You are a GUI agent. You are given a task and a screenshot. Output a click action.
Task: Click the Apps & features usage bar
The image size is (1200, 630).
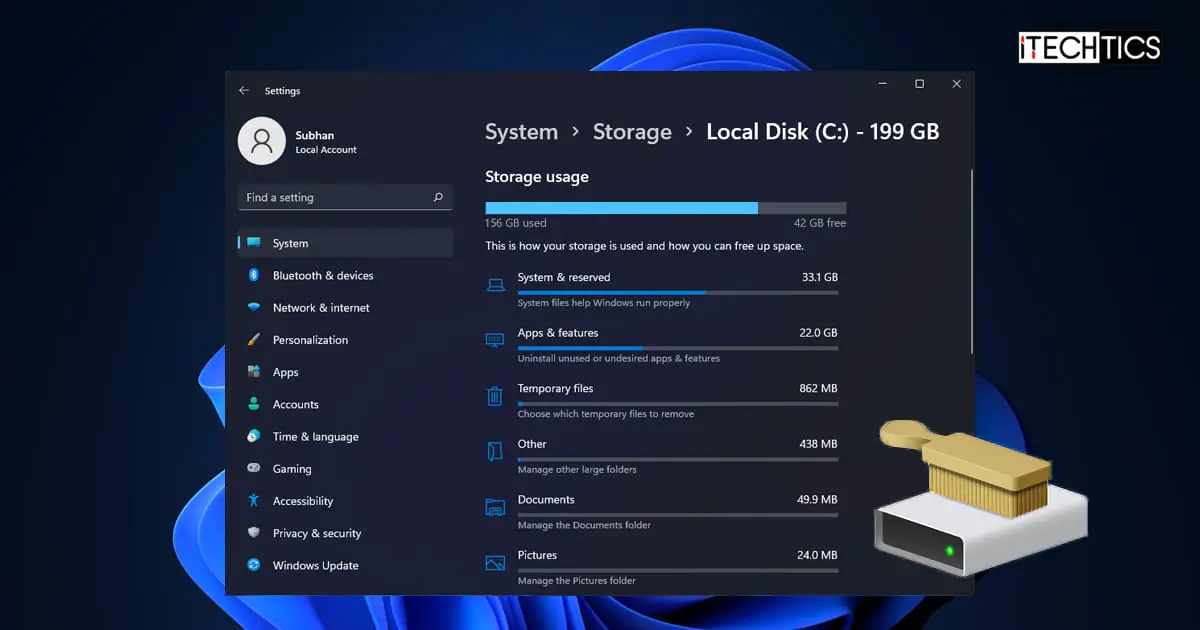(678, 348)
